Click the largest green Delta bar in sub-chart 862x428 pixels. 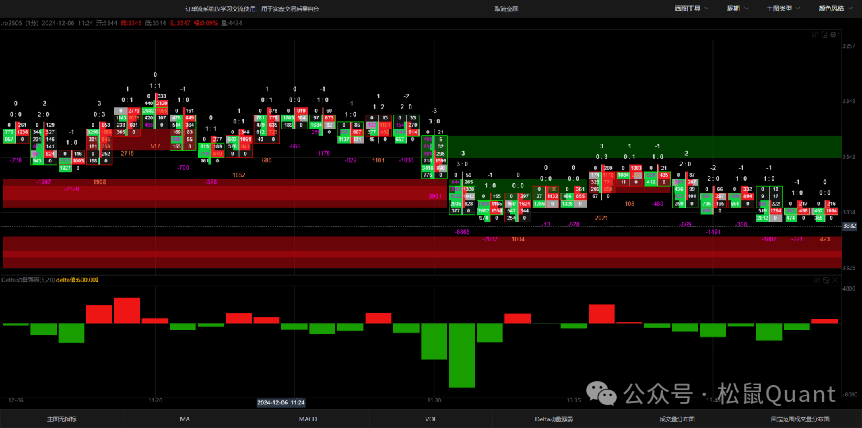(x=461, y=355)
